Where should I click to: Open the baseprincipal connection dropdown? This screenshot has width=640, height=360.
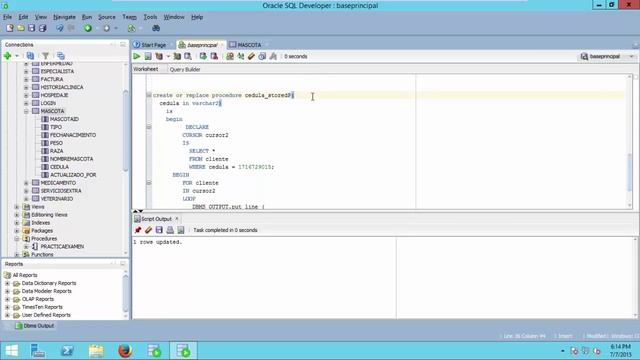pyautogui.click(x=631, y=56)
